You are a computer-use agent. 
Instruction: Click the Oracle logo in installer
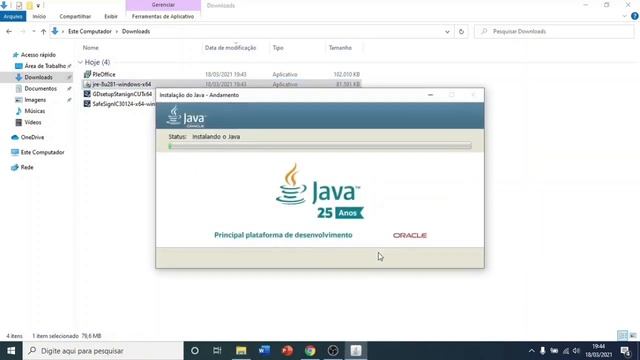click(410, 236)
